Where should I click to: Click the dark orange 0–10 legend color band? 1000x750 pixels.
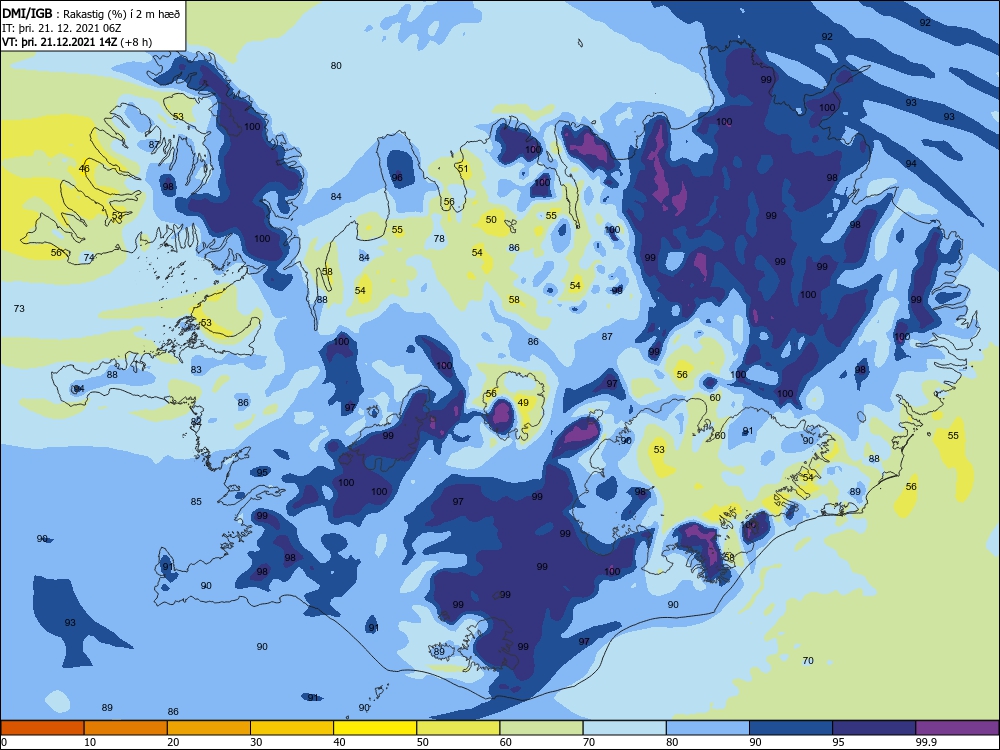tap(43, 728)
